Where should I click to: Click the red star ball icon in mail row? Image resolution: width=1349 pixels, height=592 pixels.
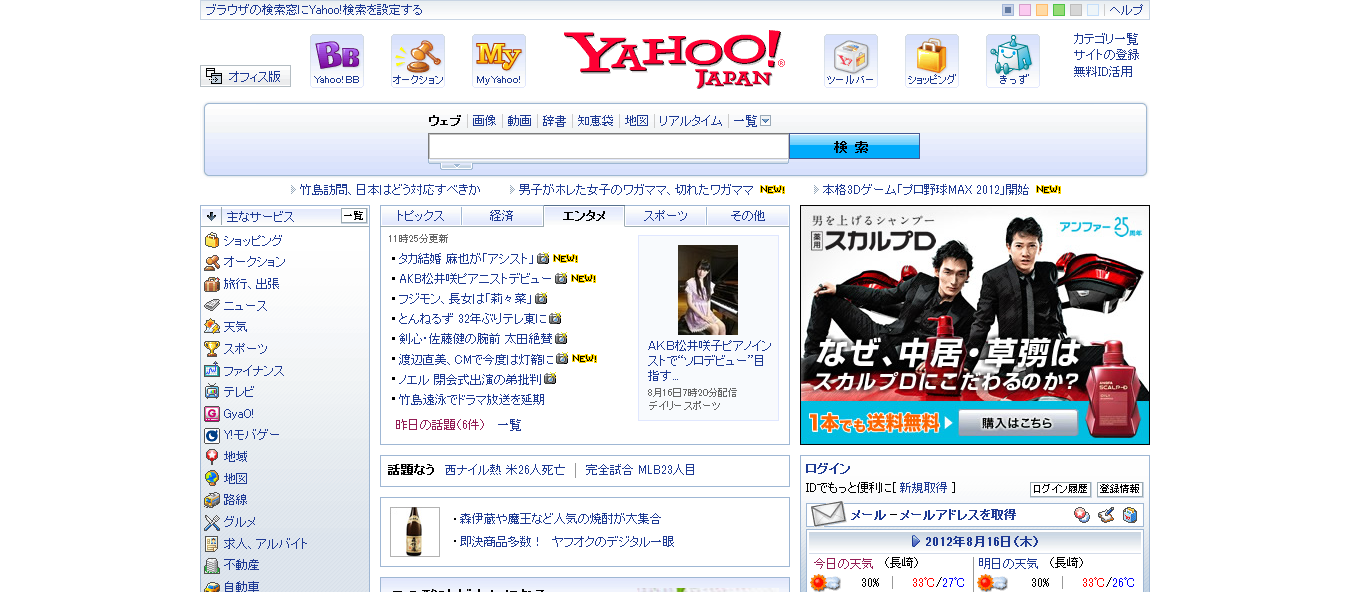tap(1082, 515)
